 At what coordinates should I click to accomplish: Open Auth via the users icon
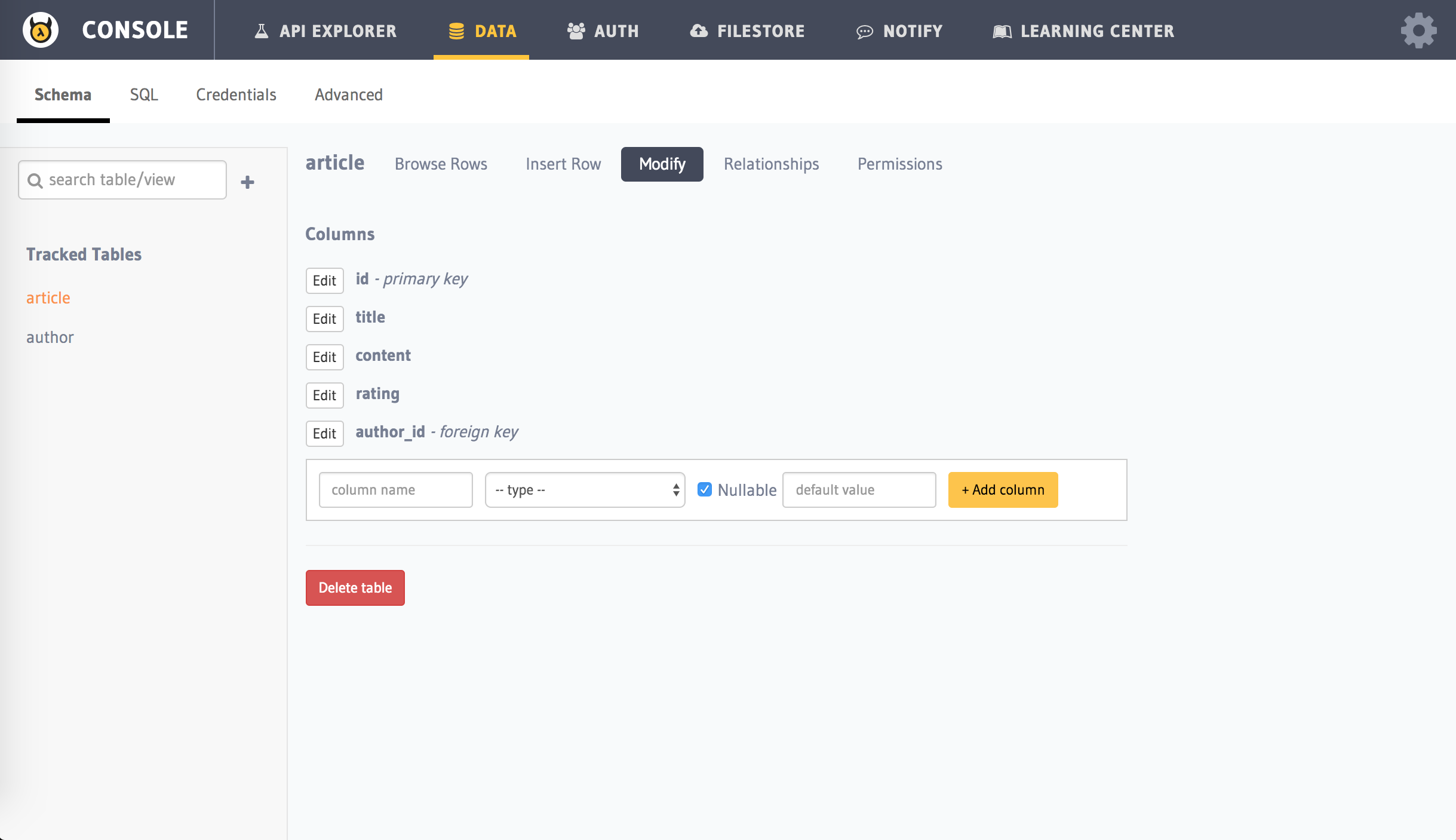pyautogui.click(x=576, y=31)
